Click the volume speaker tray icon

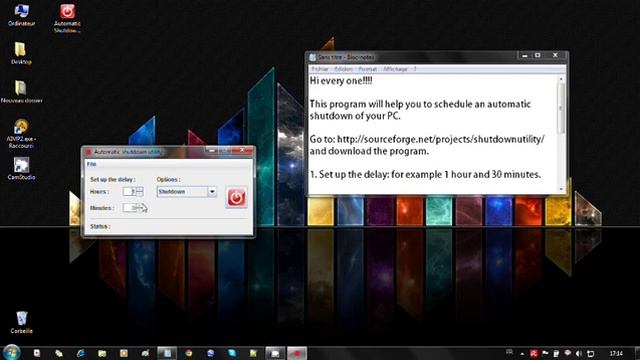(x=579, y=353)
